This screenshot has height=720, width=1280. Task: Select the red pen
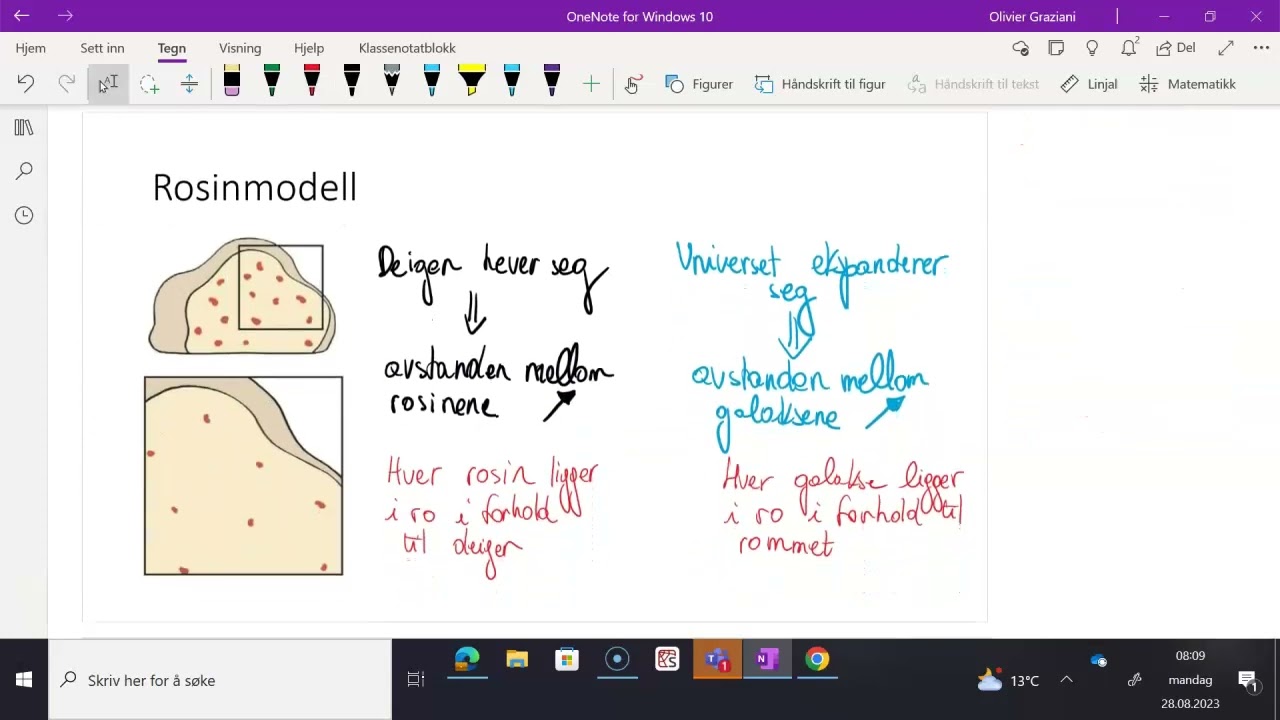click(x=312, y=81)
